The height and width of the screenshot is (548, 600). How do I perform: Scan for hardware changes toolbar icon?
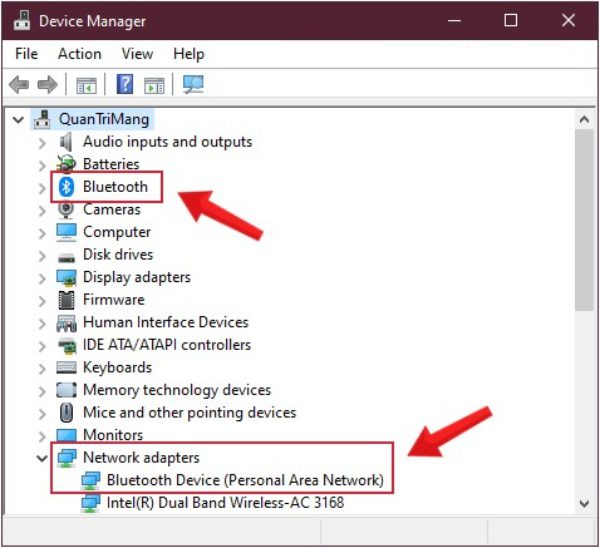pos(193,84)
